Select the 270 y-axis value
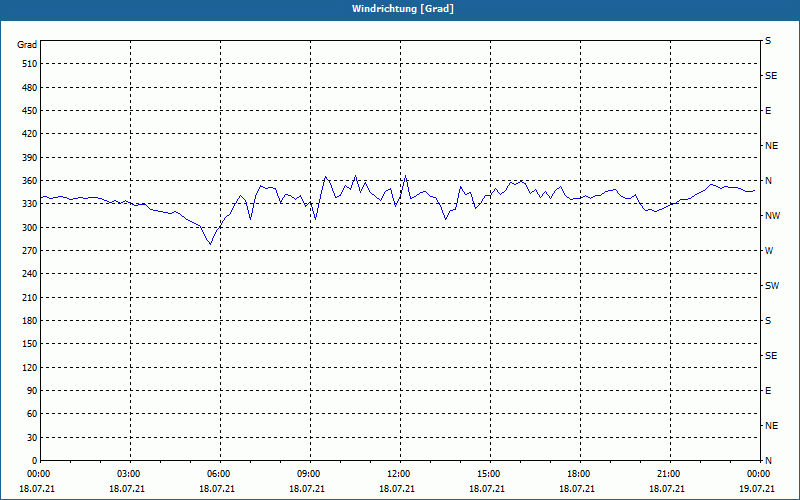 [x=30, y=251]
